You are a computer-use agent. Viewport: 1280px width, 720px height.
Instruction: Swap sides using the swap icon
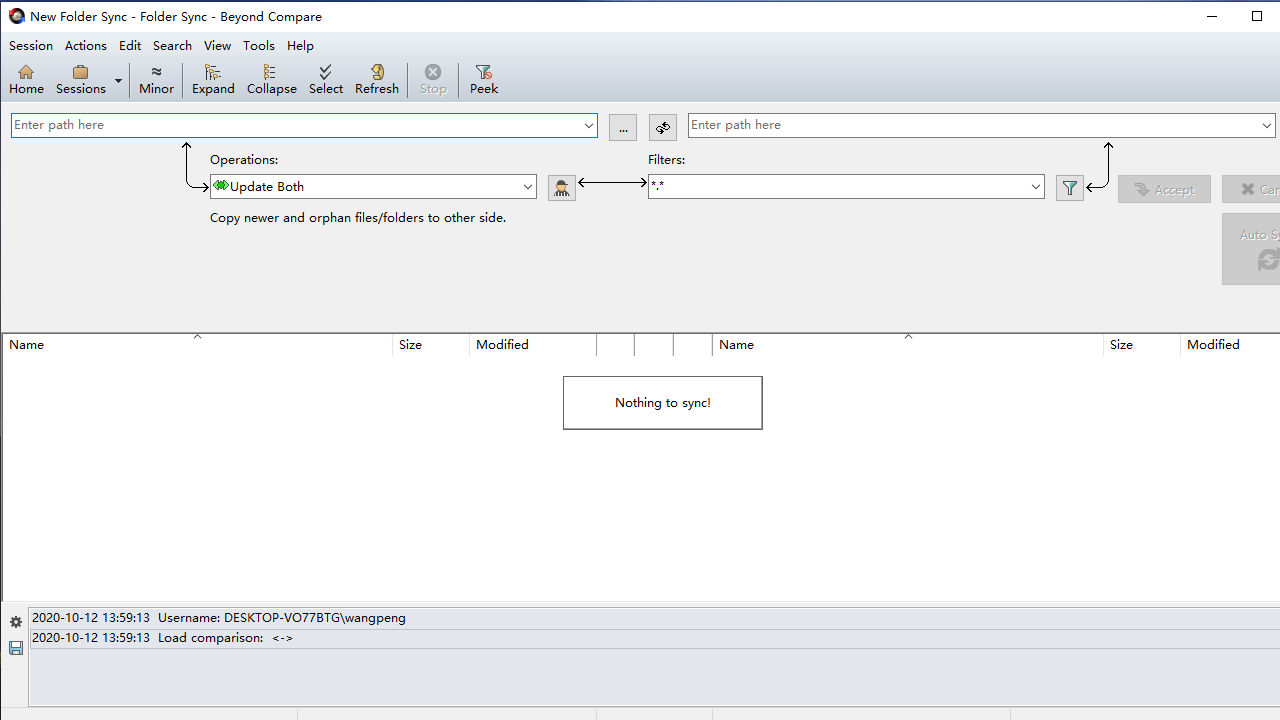point(662,127)
